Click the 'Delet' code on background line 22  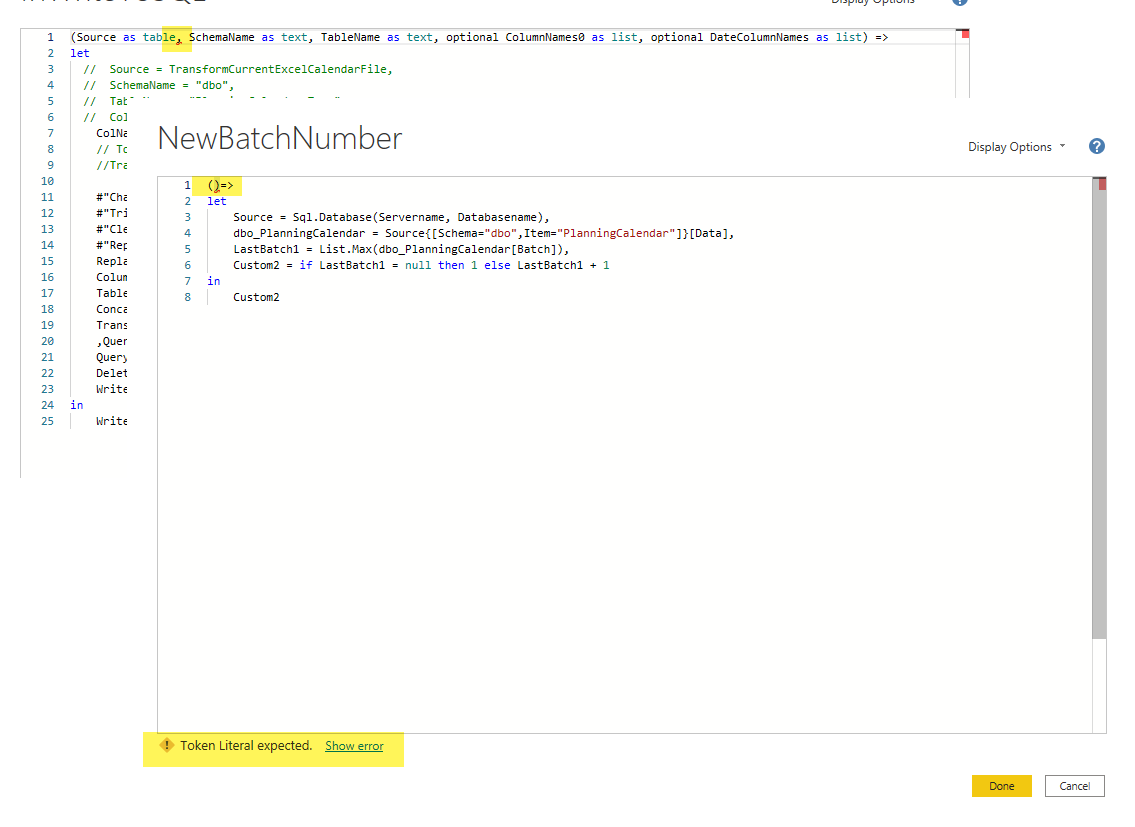click(x=112, y=373)
